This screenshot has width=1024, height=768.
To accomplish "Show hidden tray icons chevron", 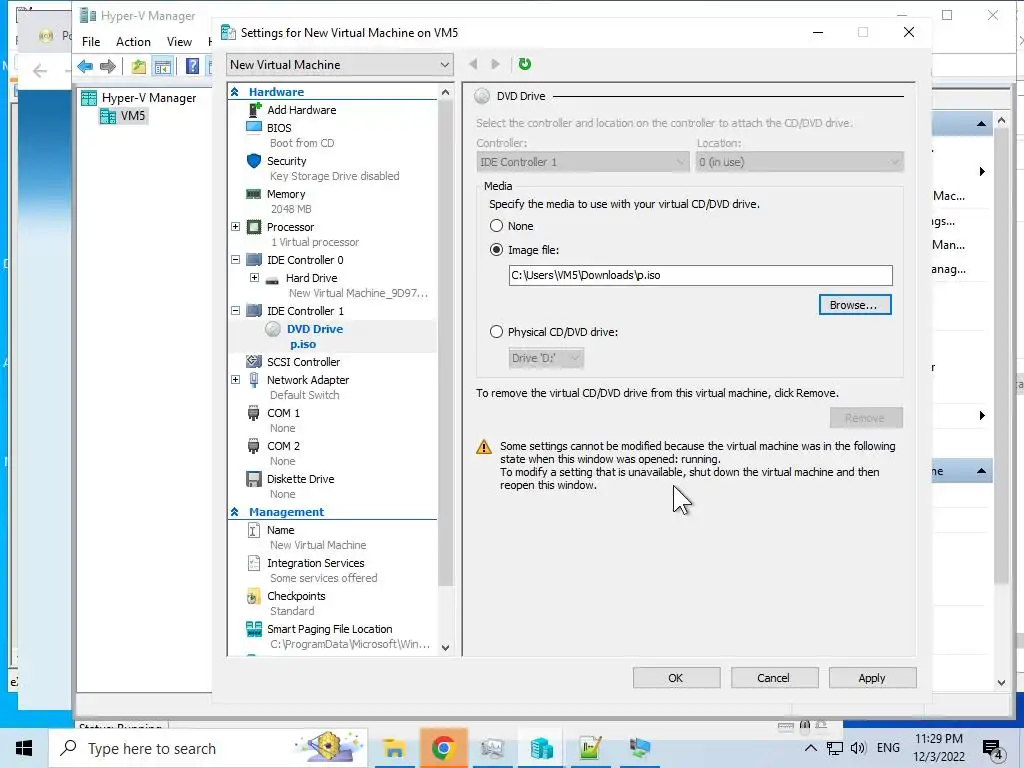I will coord(810,748).
